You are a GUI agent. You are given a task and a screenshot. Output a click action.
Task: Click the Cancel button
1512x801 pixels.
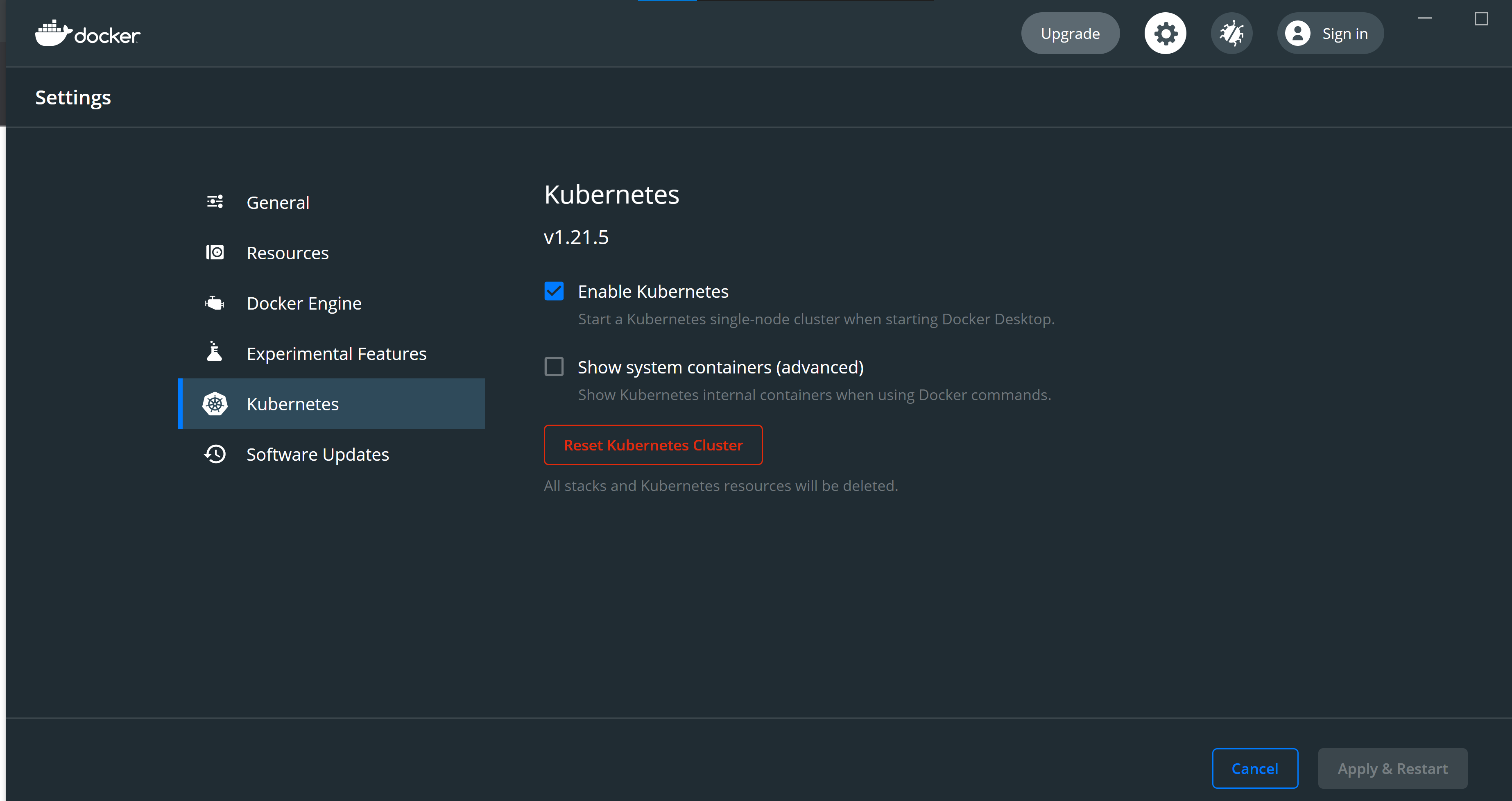pyautogui.click(x=1254, y=768)
